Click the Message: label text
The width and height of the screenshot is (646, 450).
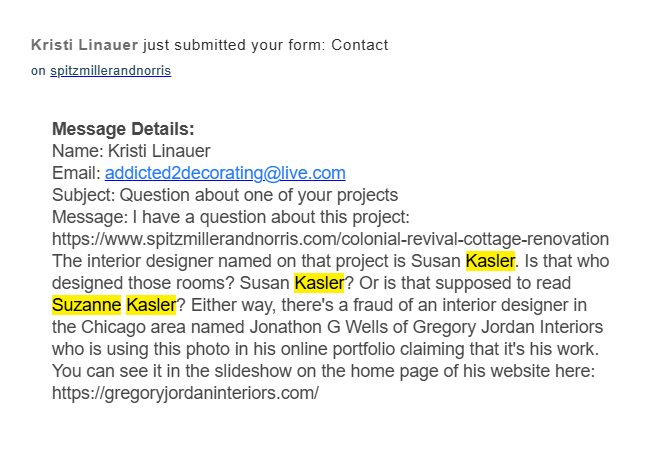pyautogui.click(x=90, y=217)
